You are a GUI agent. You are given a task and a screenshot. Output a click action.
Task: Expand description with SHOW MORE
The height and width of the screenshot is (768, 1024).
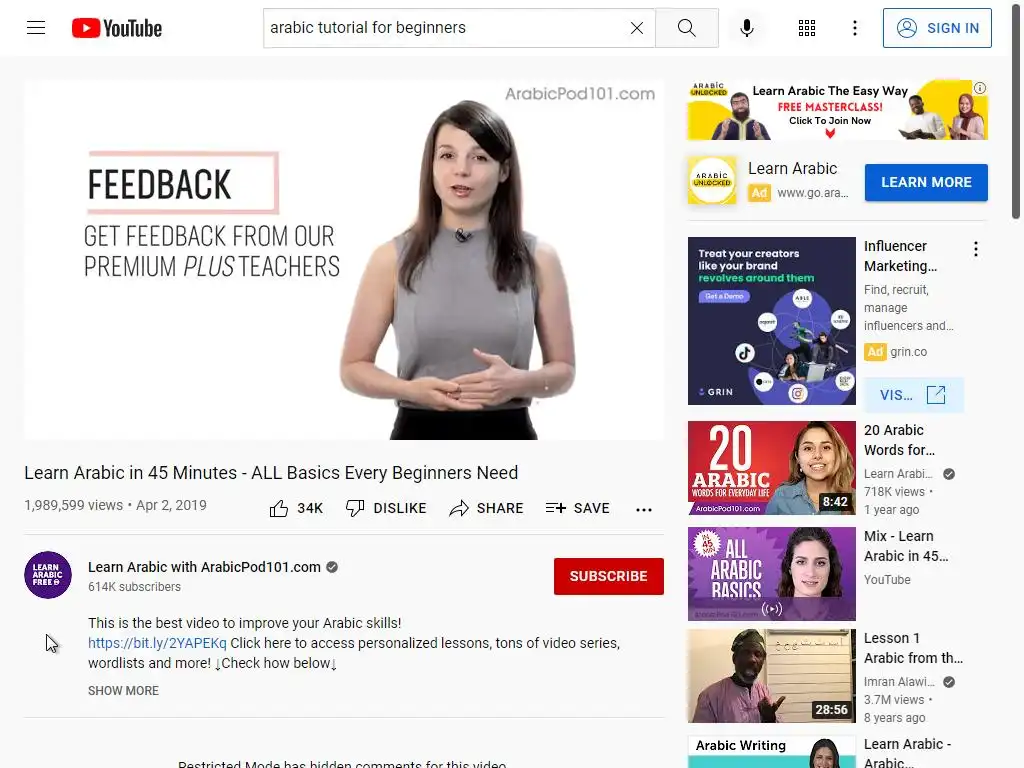(x=123, y=690)
